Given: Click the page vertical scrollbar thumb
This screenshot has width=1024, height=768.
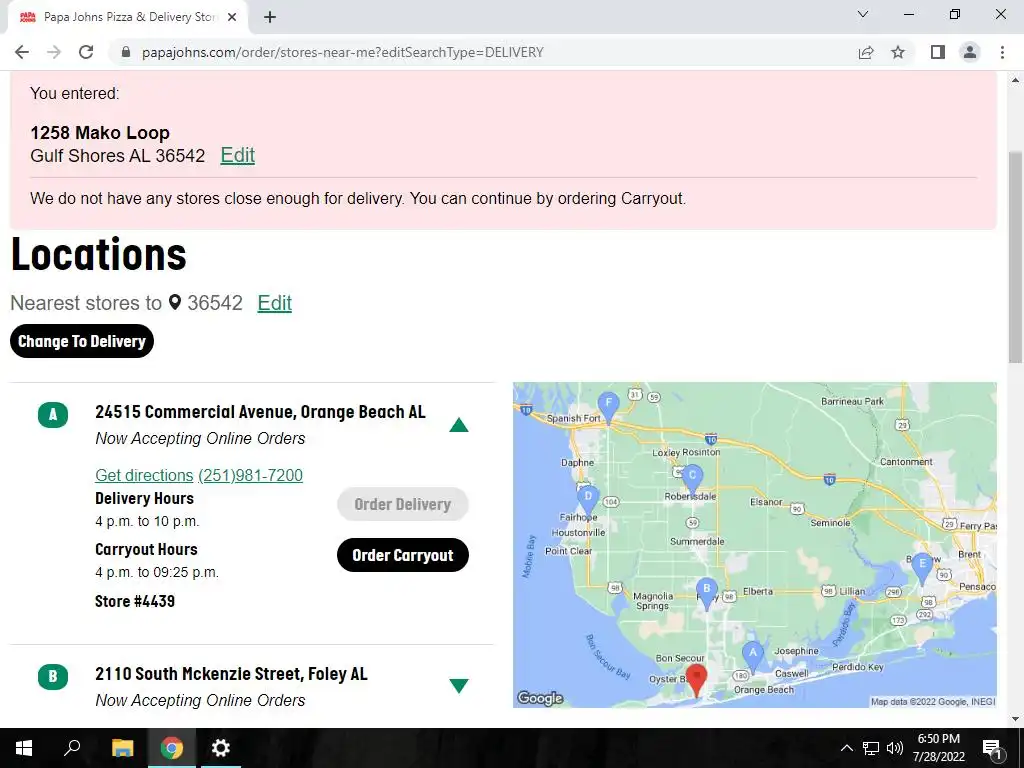Looking at the screenshot, I should pos(1015,257).
